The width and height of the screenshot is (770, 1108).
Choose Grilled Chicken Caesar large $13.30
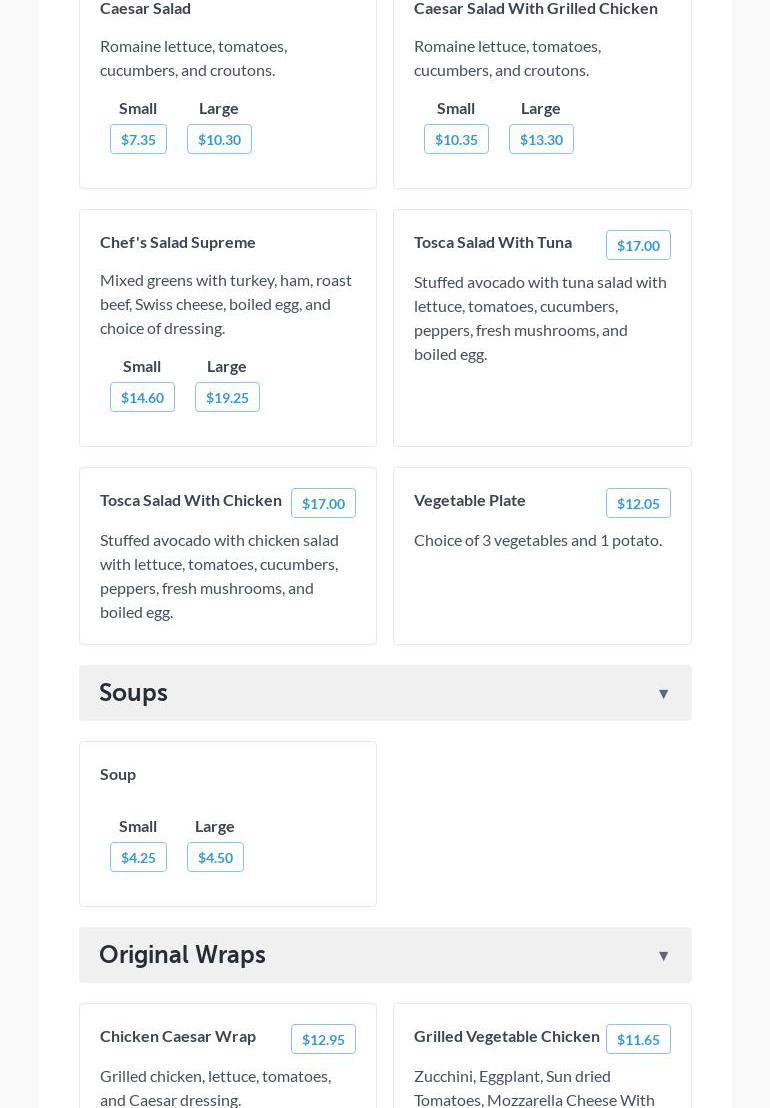point(541,139)
